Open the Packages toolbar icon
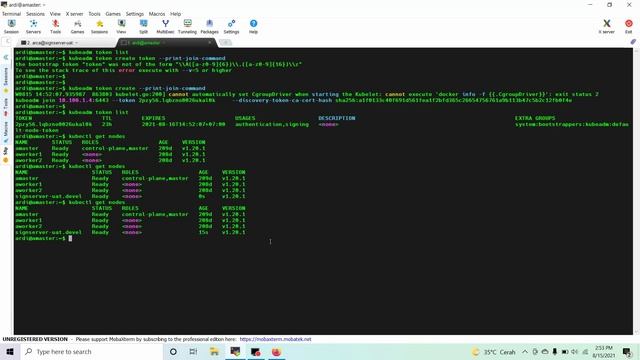The height and width of the screenshot is (360, 640). (x=209, y=27)
